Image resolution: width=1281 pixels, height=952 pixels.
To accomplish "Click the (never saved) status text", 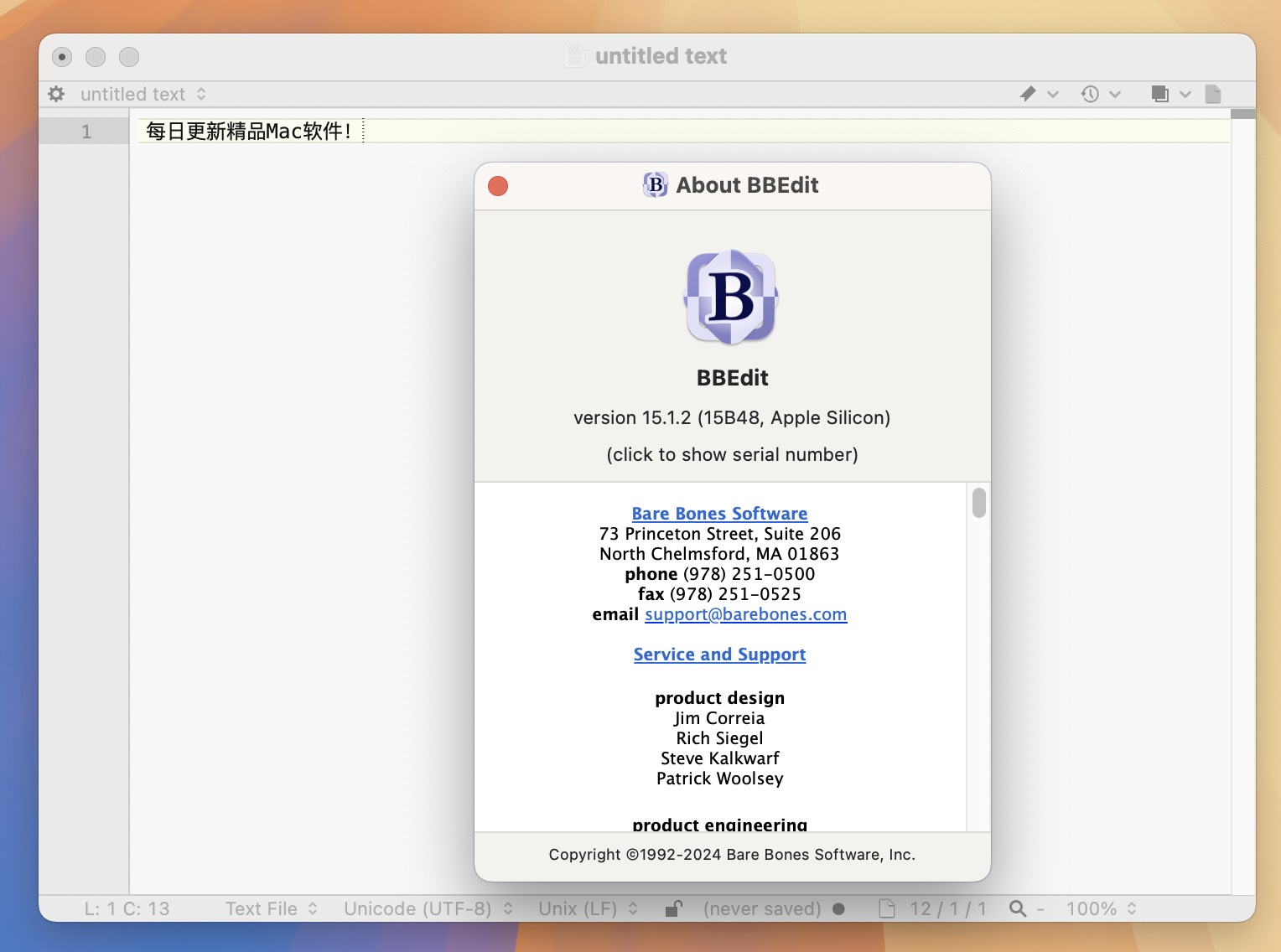I will pos(762,908).
